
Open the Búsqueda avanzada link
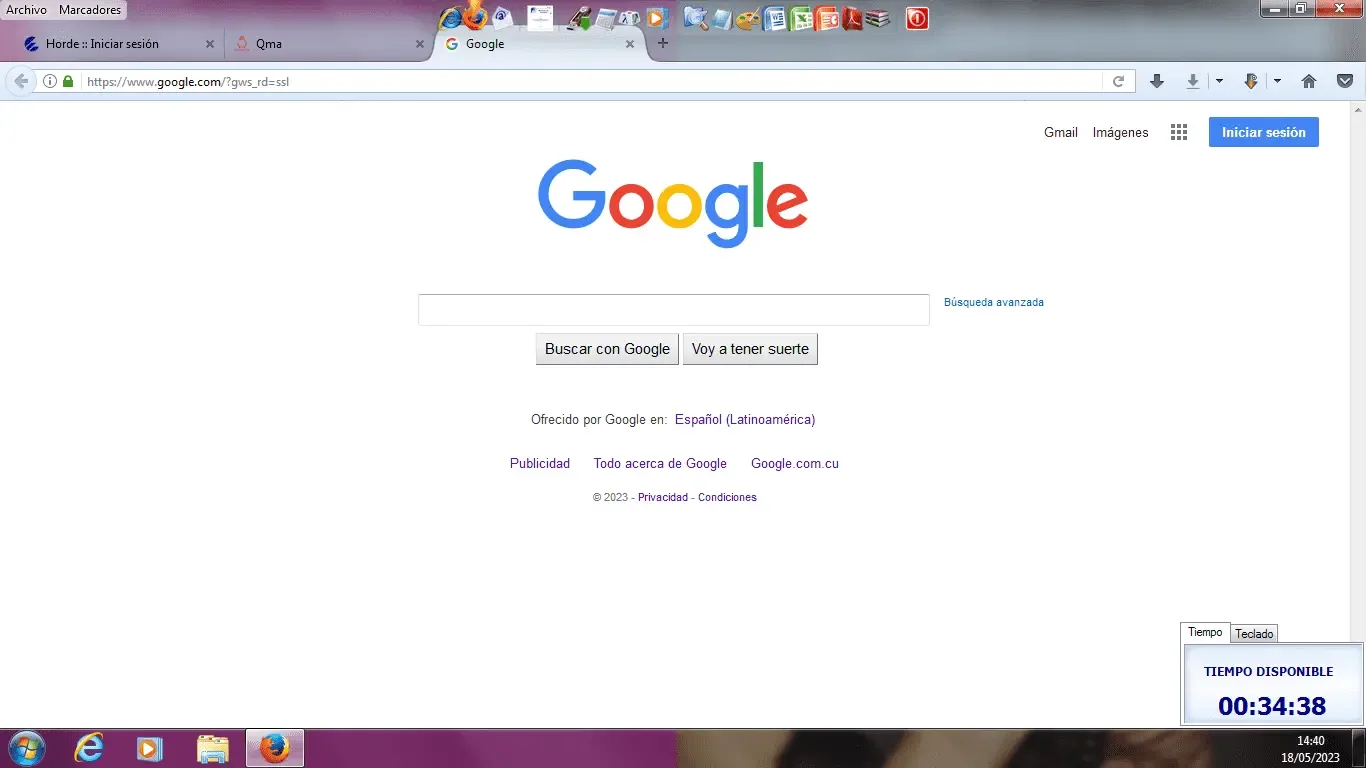pyautogui.click(x=994, y=302)
